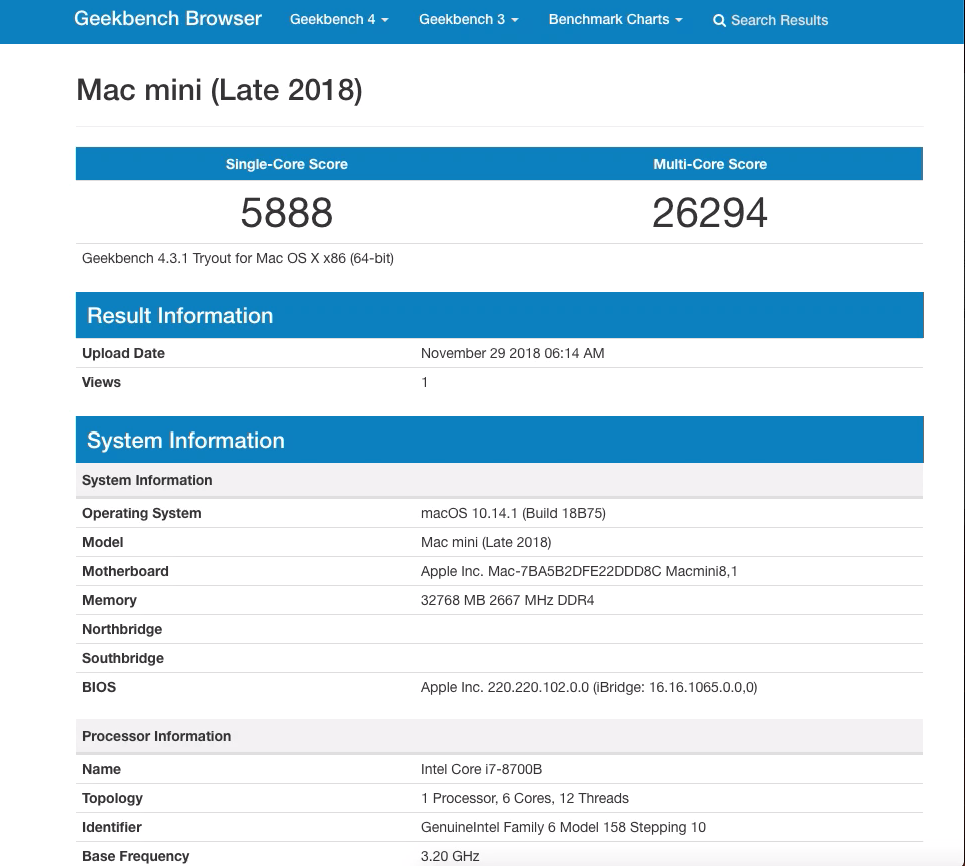This screenshot has height=866, width=965.
Task: Click the Motherboard label
Action: [125, 571]
